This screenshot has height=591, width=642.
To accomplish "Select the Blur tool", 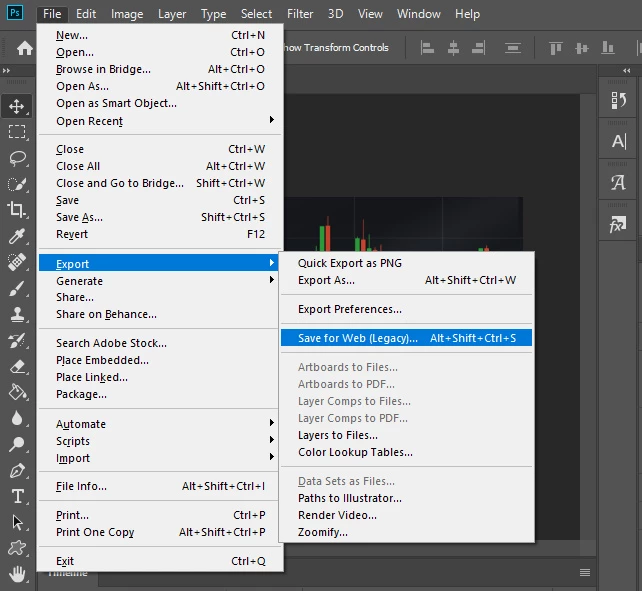I will (16, 419).
